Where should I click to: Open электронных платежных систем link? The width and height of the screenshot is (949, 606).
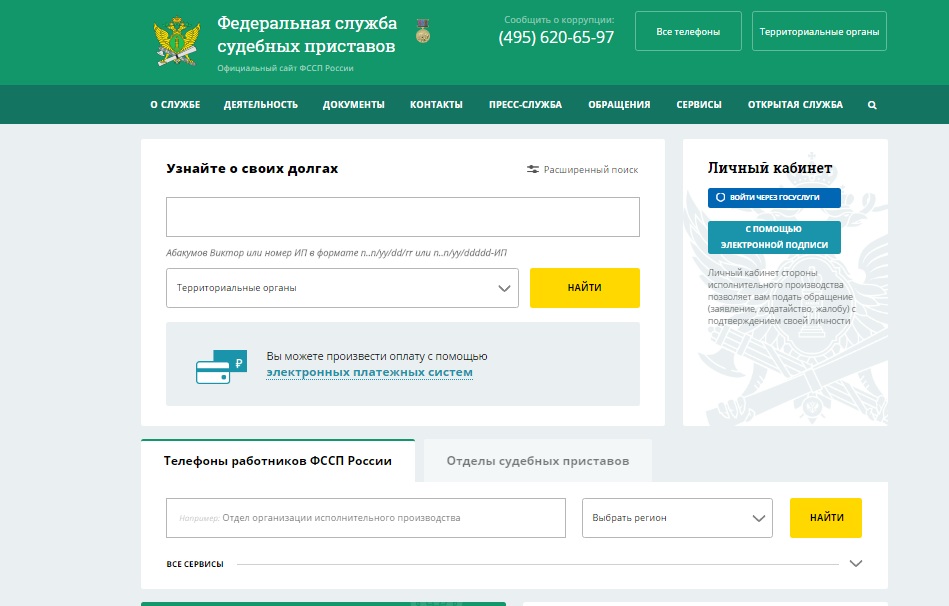pos(369,372)
